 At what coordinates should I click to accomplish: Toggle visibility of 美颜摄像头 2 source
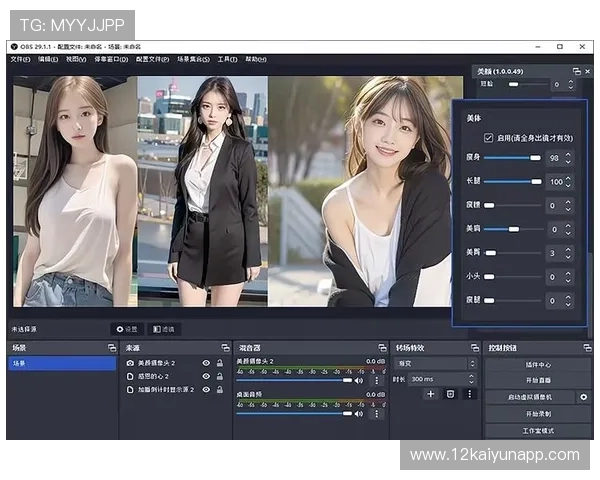click(x=206, y=363)
